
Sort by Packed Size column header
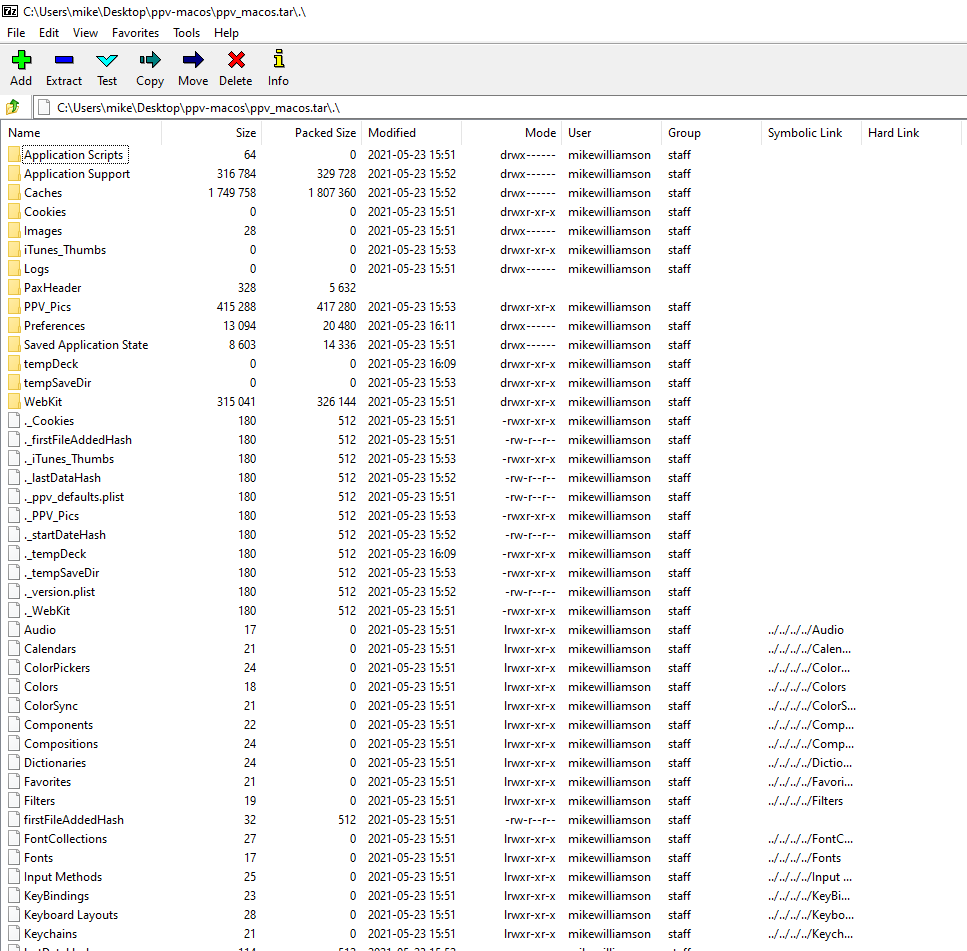coord(325,133)
